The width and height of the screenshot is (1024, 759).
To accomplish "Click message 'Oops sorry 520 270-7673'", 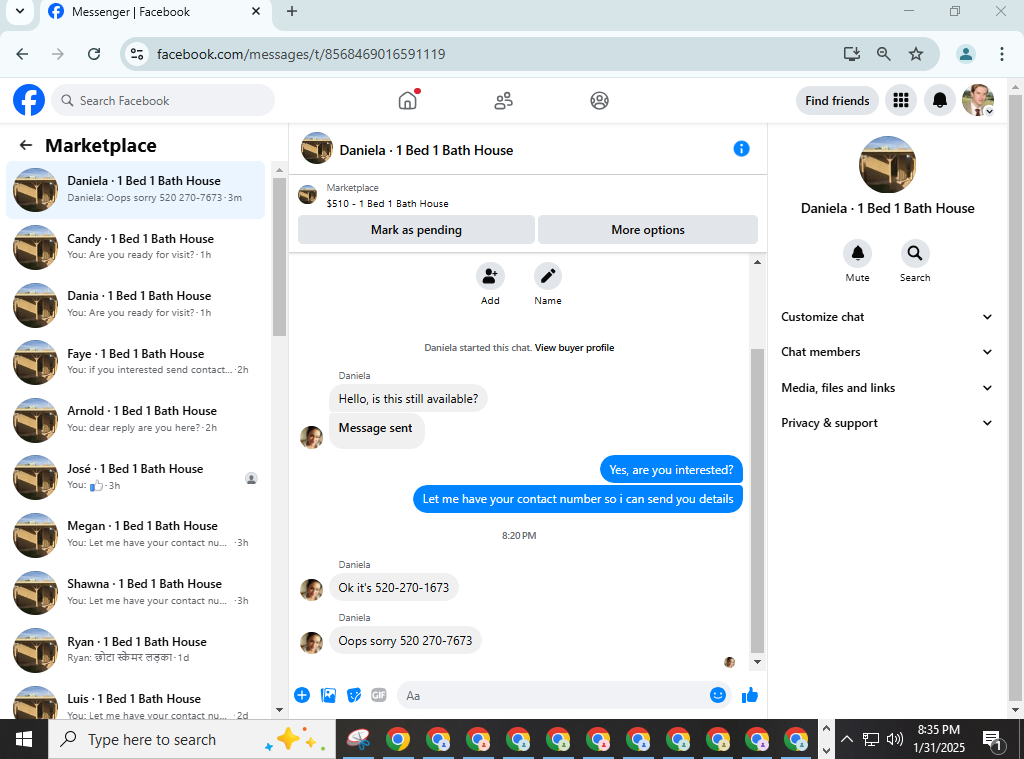I will [405, 641].
